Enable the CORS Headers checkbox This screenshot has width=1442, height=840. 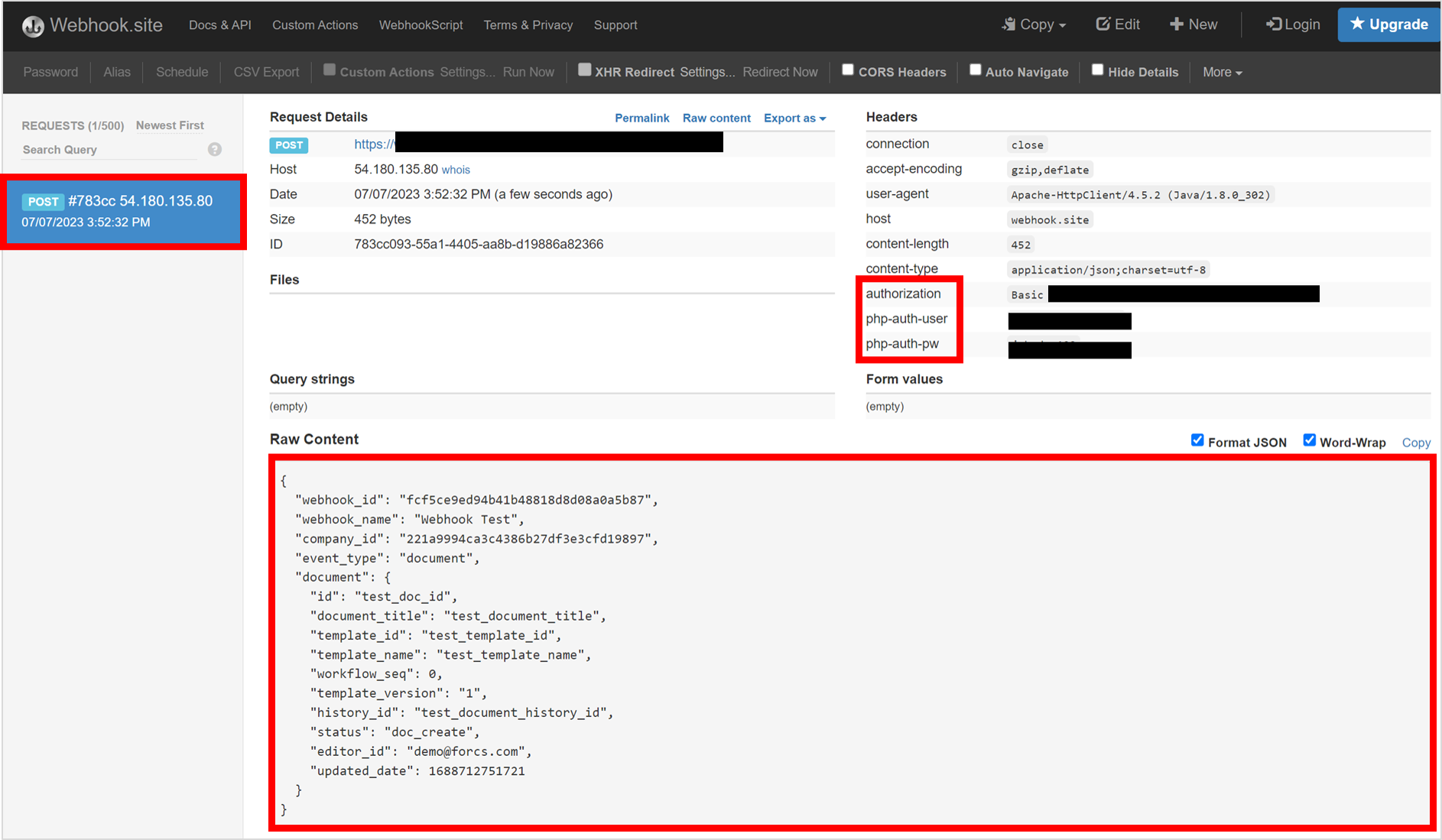pos(847,70)
